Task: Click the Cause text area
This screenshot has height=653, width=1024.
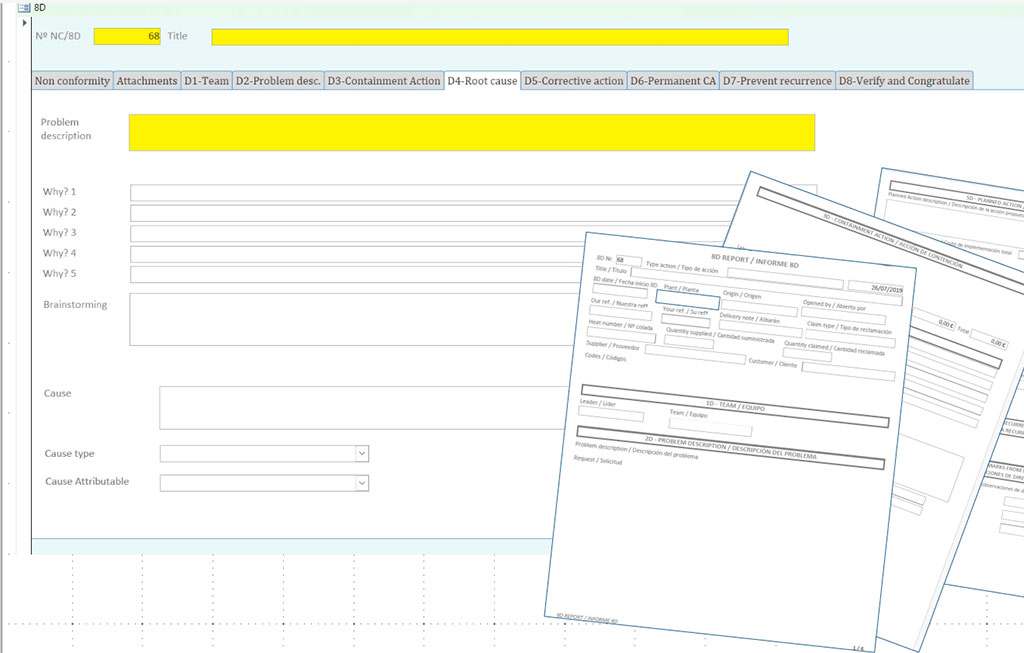Action: (364, 408)
